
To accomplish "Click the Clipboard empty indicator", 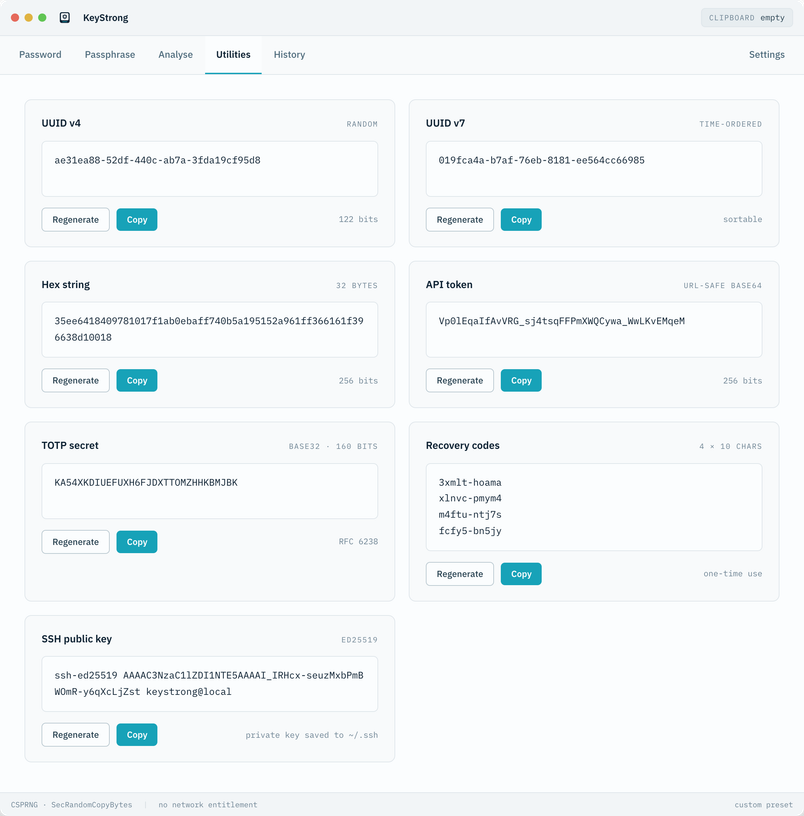I will [x=746, y=18].
